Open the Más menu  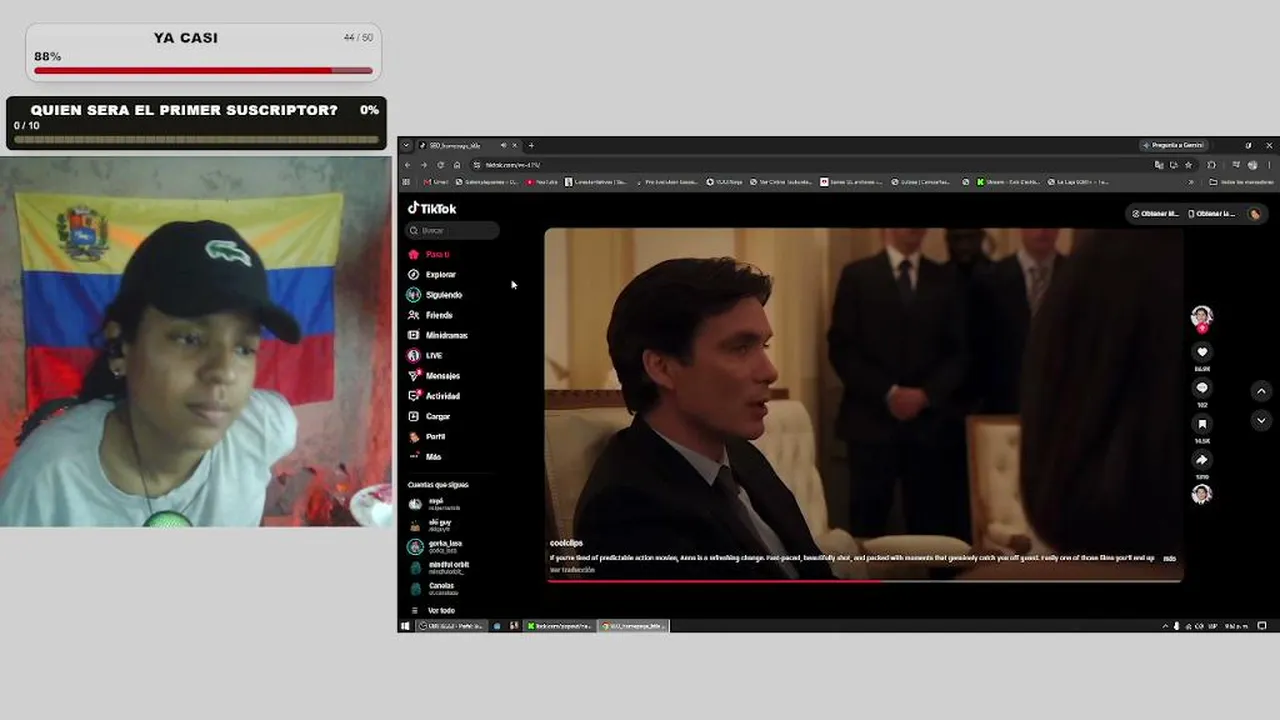[425, 457]
